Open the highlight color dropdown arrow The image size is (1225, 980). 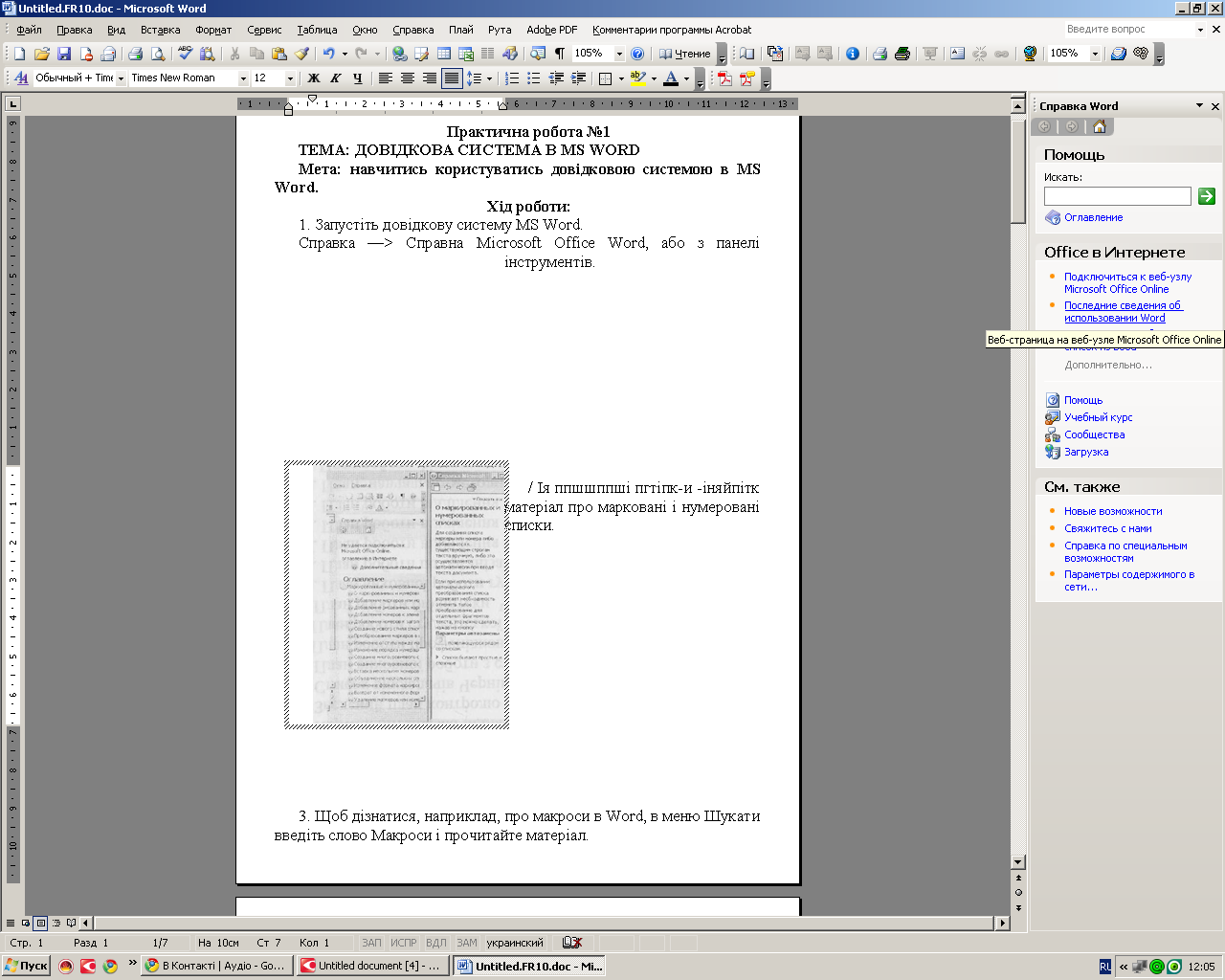click(x=654, y=78)
